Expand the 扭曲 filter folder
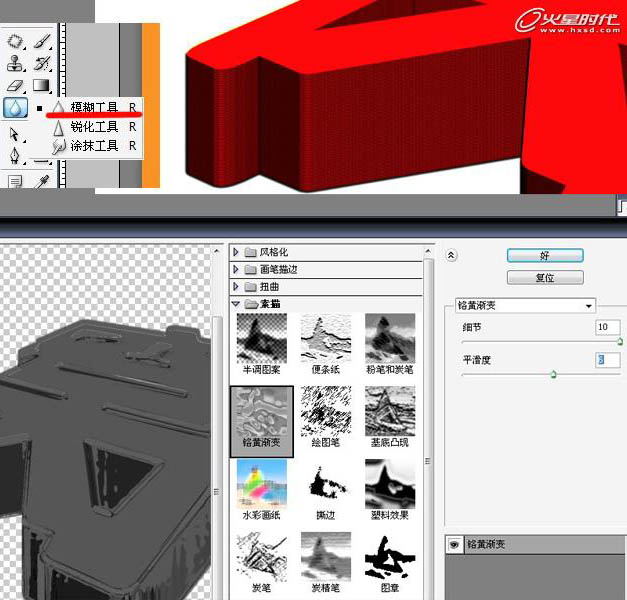The height and width of the screenshot is (600, 627). point(237,286)
